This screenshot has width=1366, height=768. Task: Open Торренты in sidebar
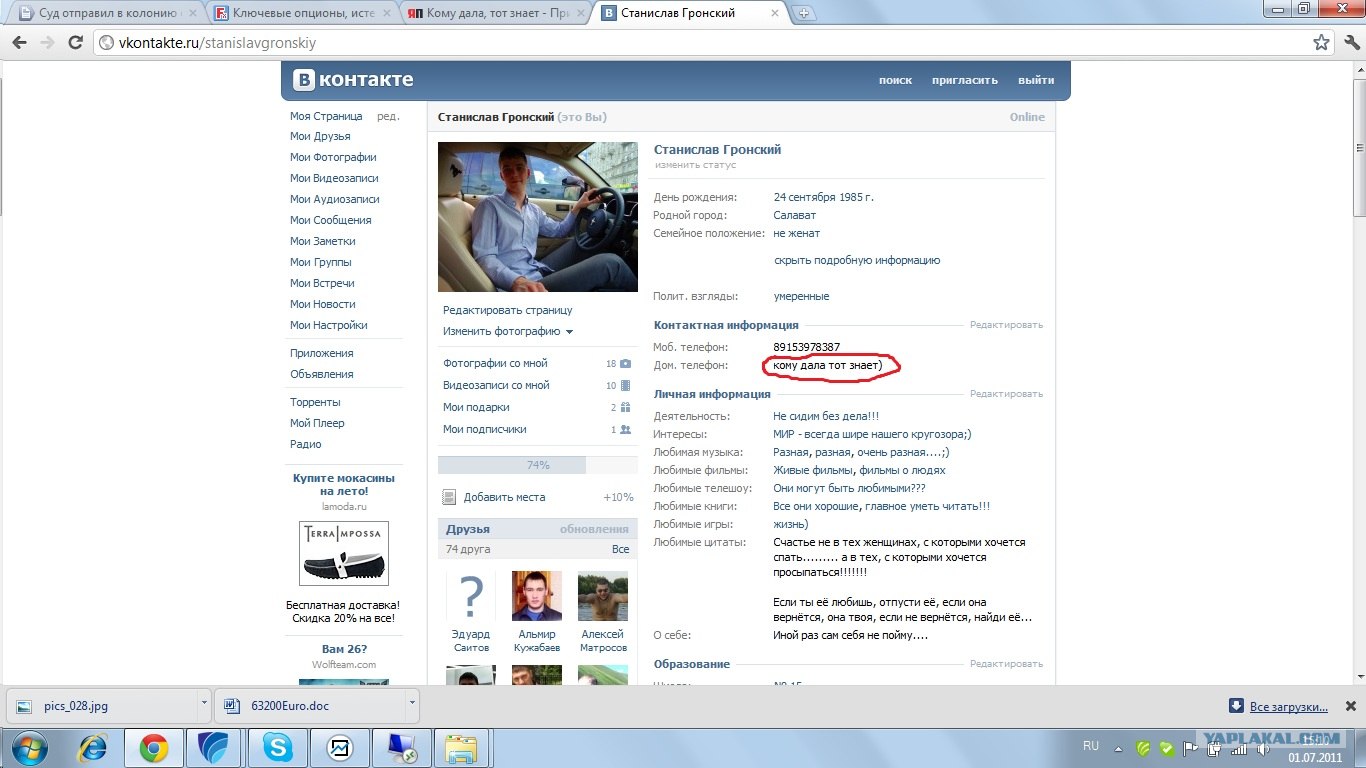[315, 403]
